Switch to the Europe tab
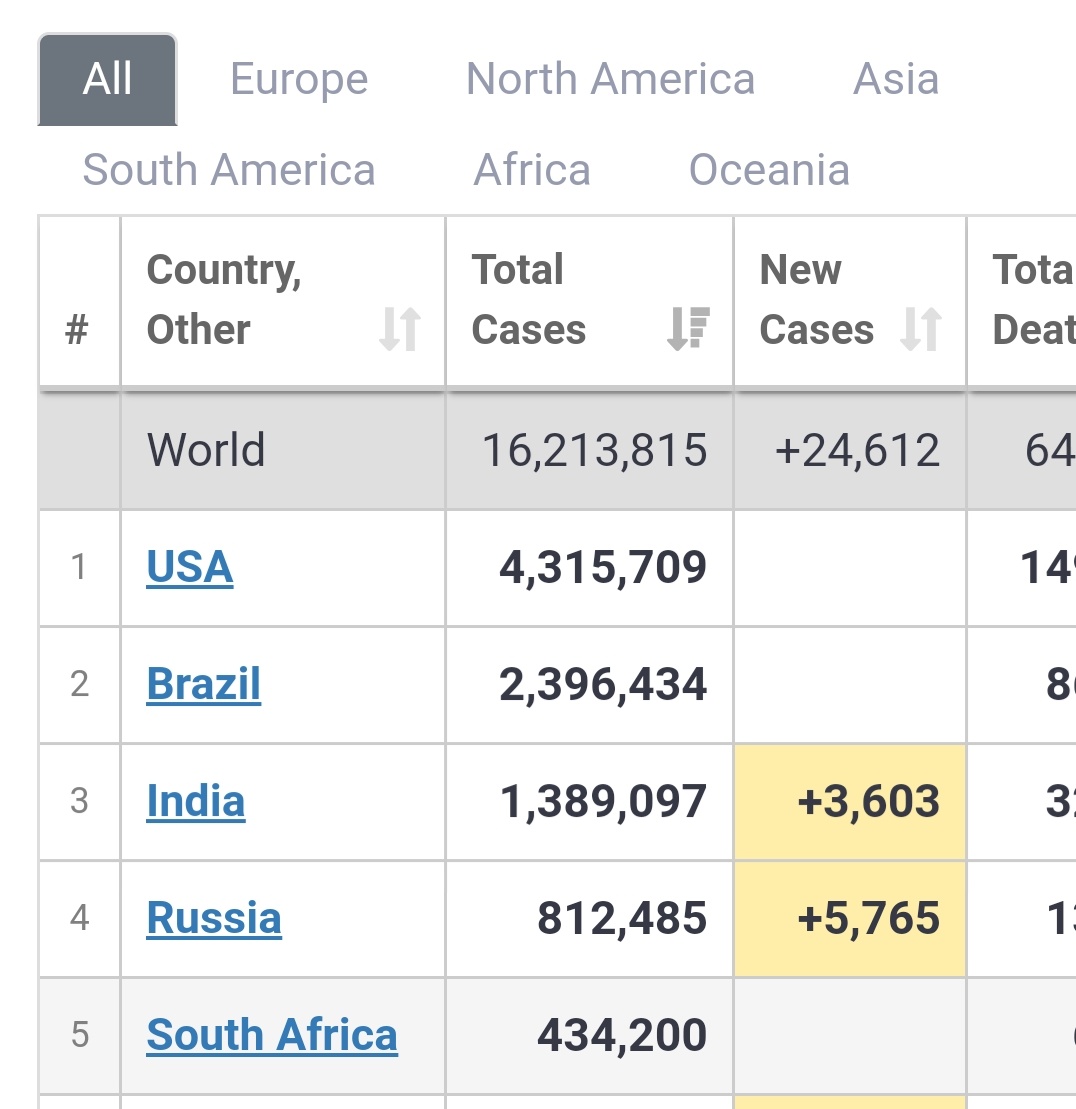This screenshot has height=1109, width=1076. click(x=299, y=79)
